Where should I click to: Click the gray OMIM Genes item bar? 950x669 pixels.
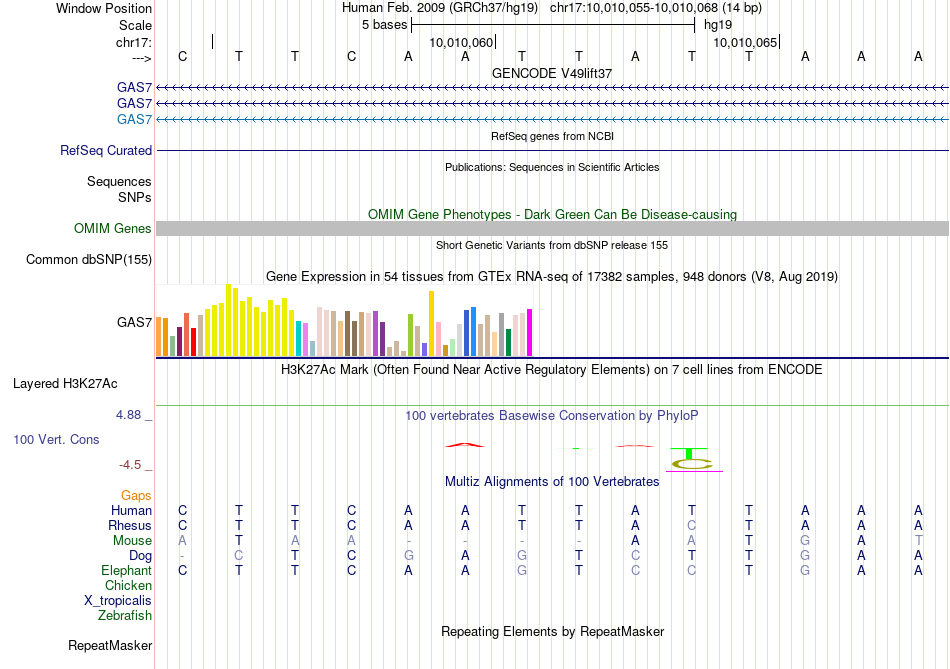click(x=552, y=228)
